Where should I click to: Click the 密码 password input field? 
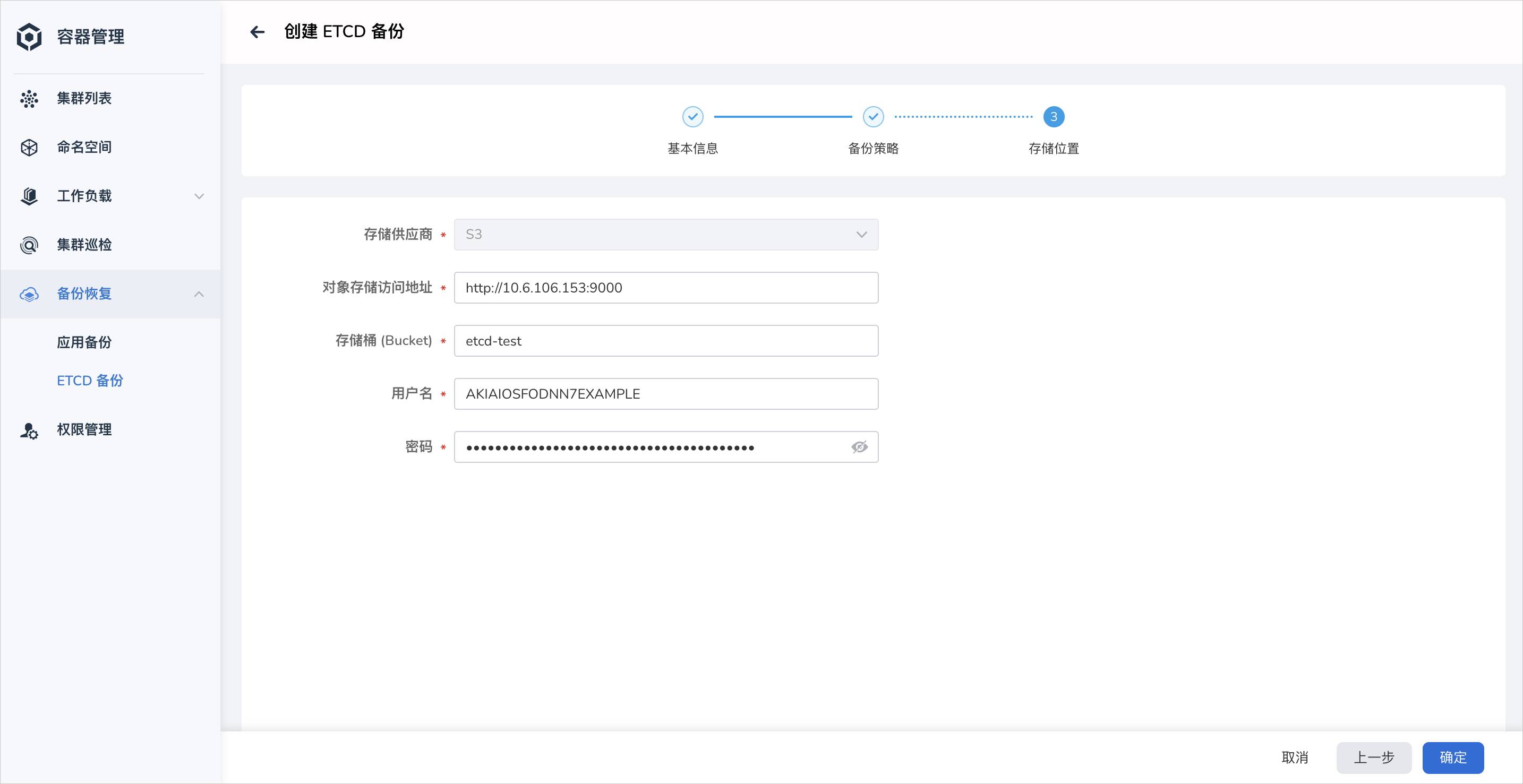click(666, 447)
